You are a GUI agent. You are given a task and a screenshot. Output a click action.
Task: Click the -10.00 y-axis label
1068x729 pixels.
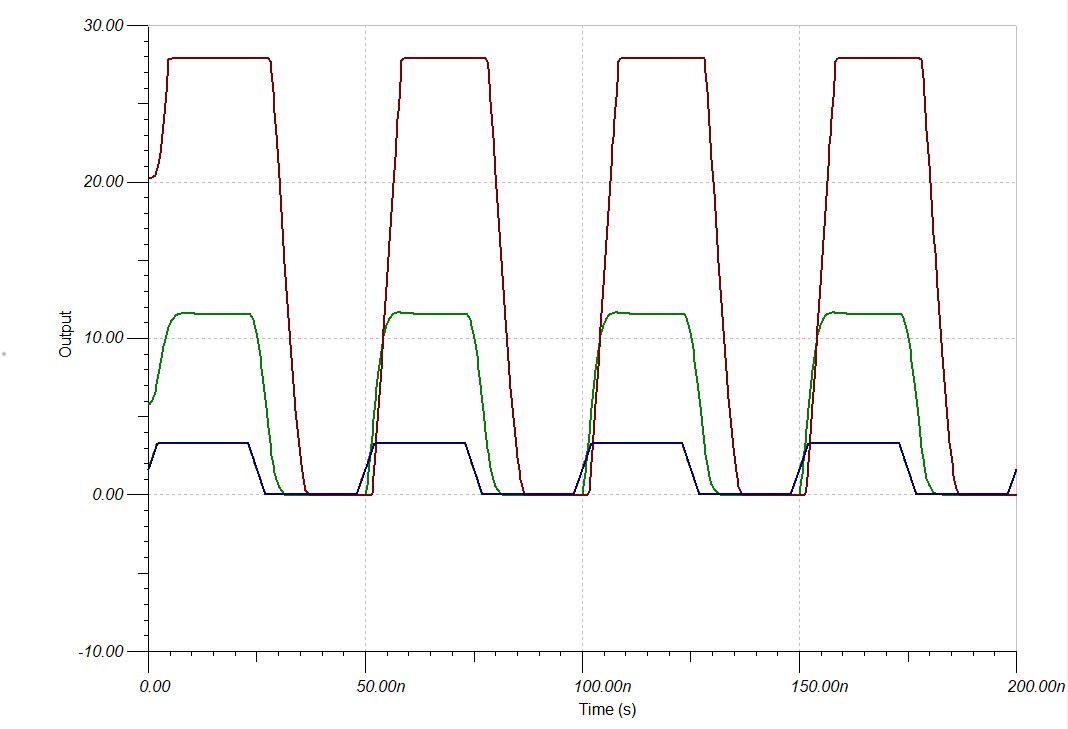pyautogui.click(x=101, y=651)
